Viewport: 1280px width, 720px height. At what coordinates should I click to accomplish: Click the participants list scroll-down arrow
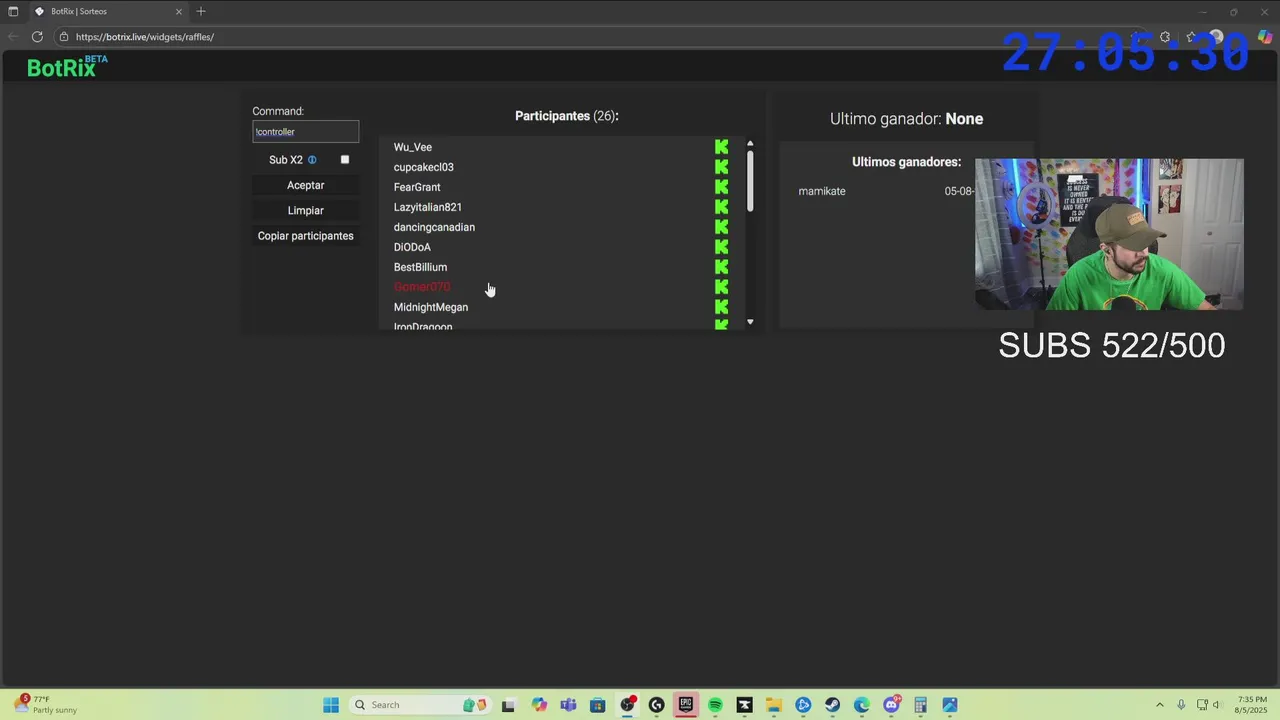tap(750, 322)
